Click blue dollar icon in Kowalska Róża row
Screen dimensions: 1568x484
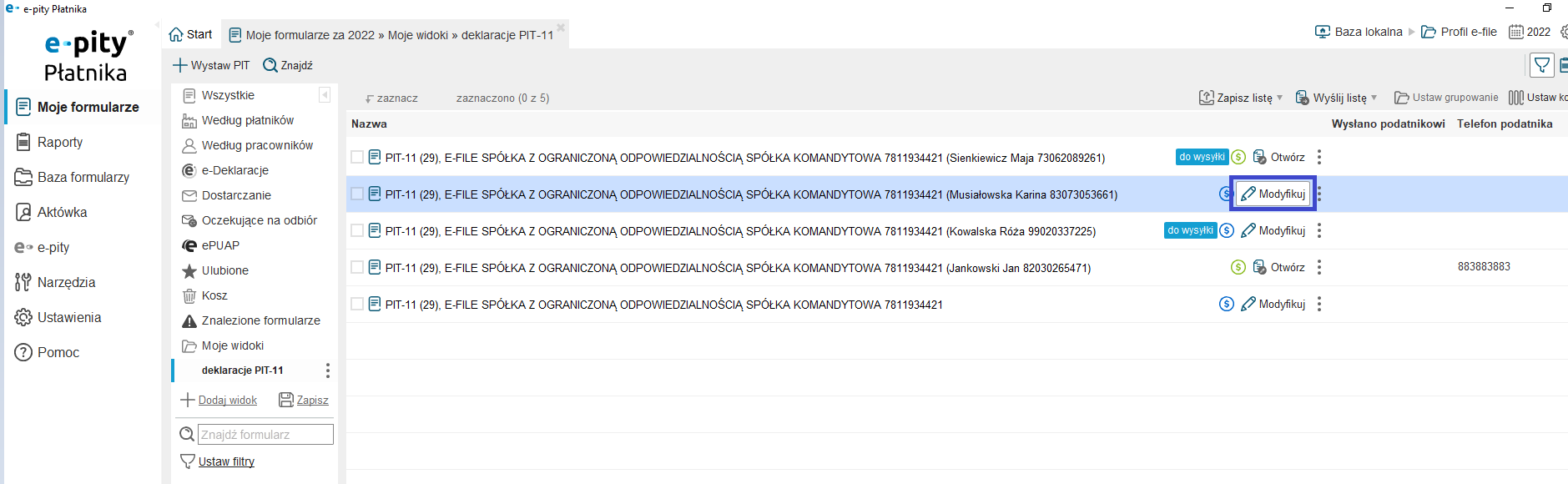pos(1227,230)
